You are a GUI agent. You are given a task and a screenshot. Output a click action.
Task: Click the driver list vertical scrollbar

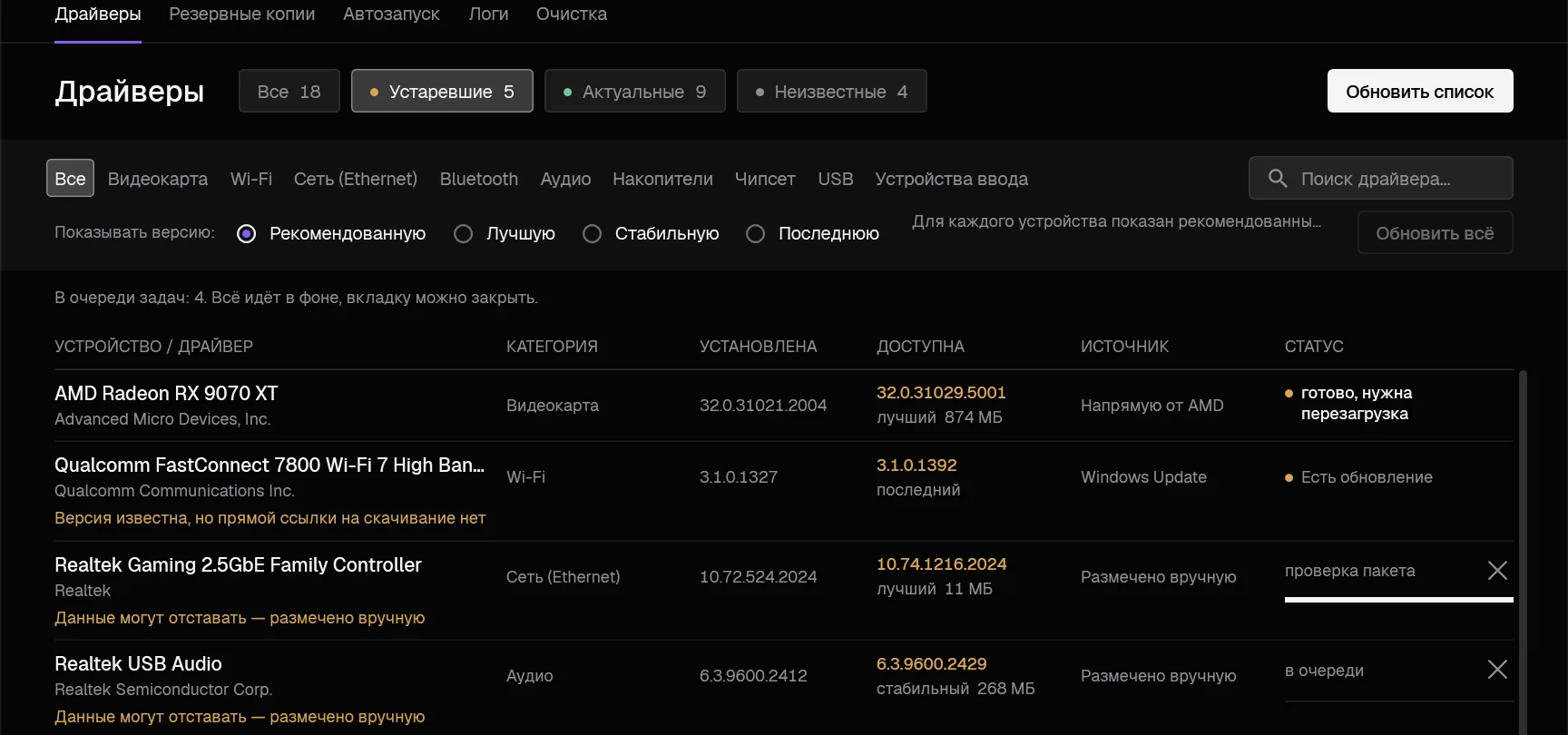(x=1524, y=552)
